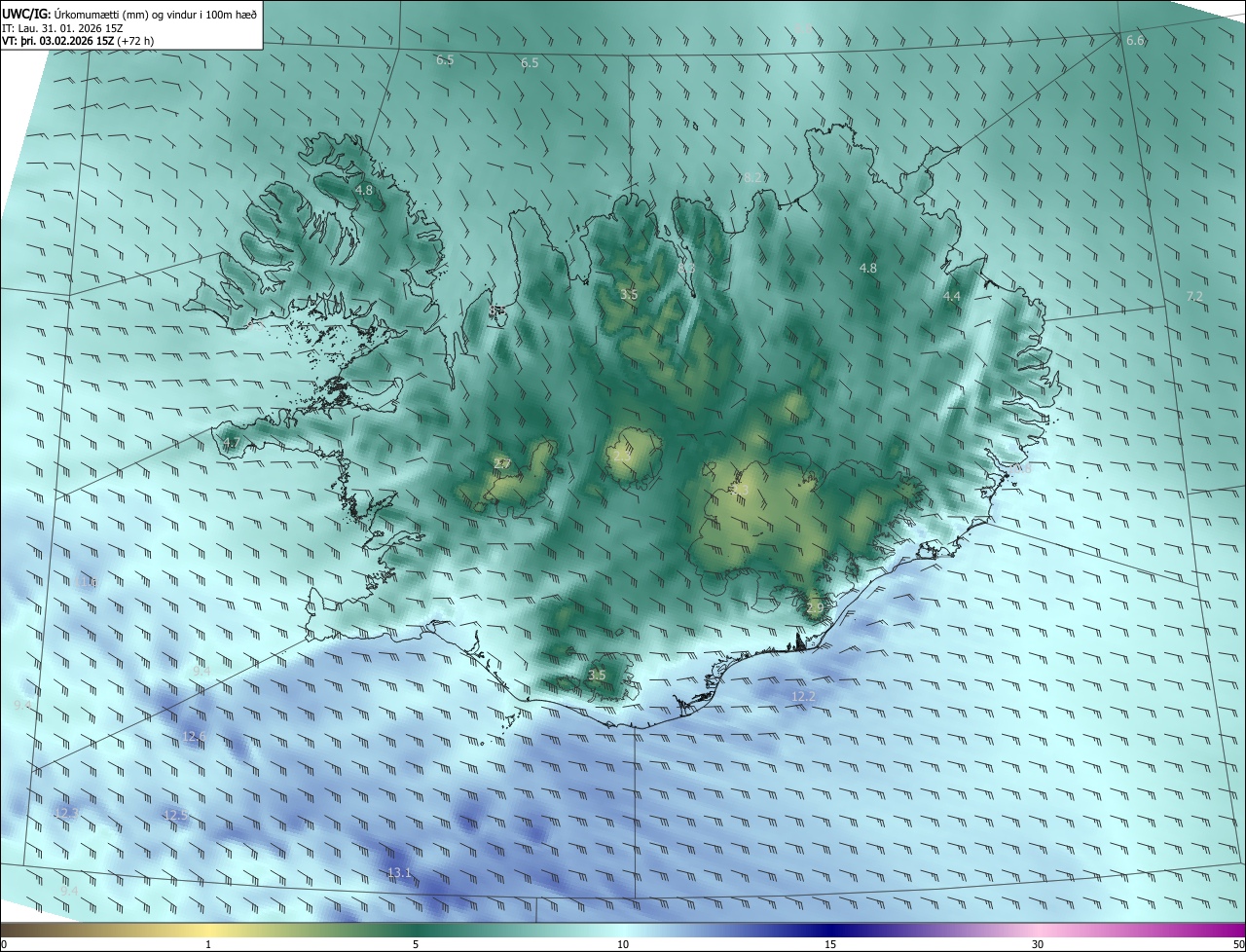Select the colorbar tick label 10
Viewport: 1246px width, 952px height.
(623, 944)
